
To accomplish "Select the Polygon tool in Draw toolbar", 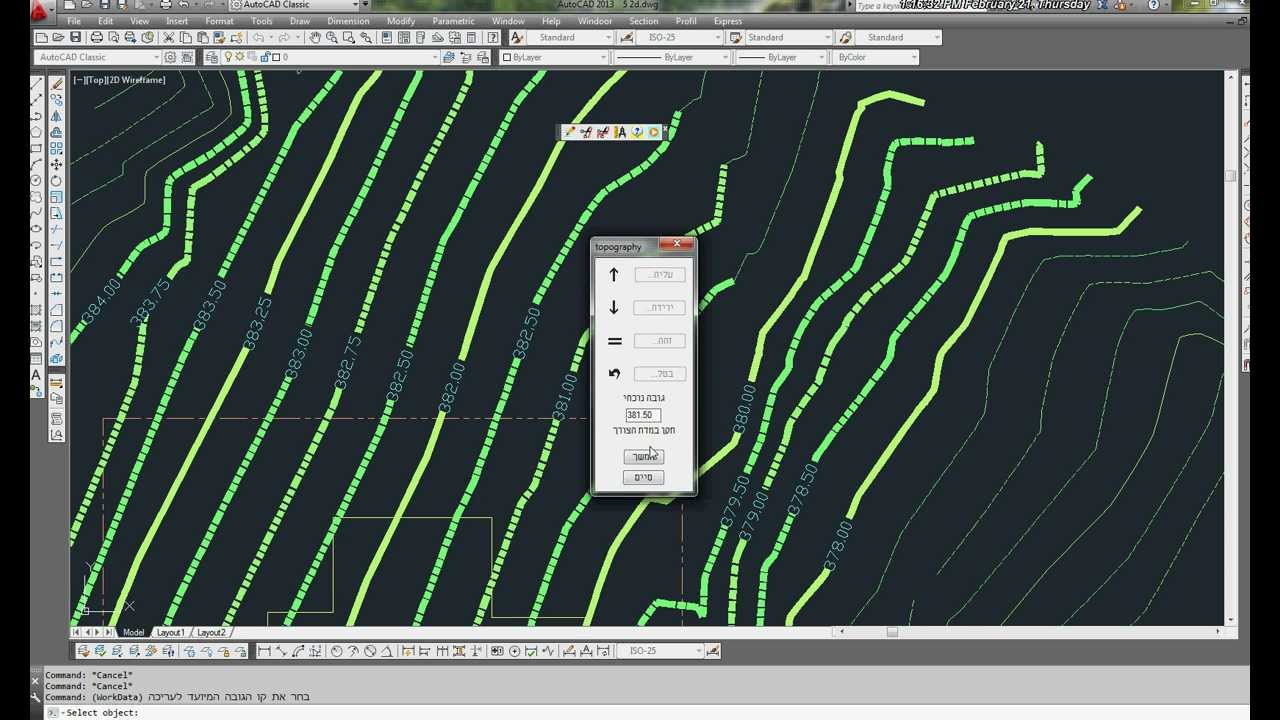I will coord(36,132).
